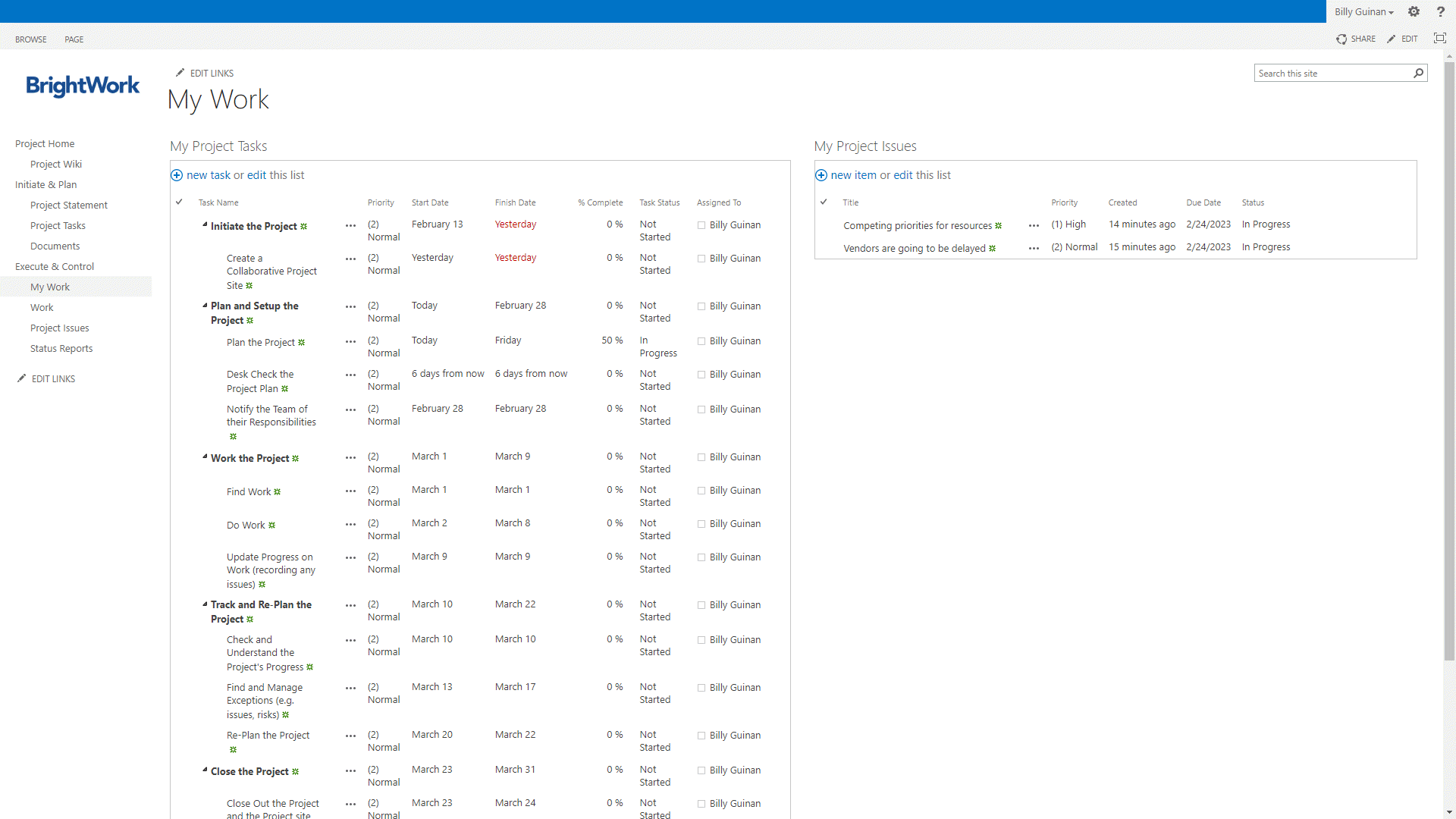
Task: Open the Browse ribbon tab
Action: pos(31,39)
